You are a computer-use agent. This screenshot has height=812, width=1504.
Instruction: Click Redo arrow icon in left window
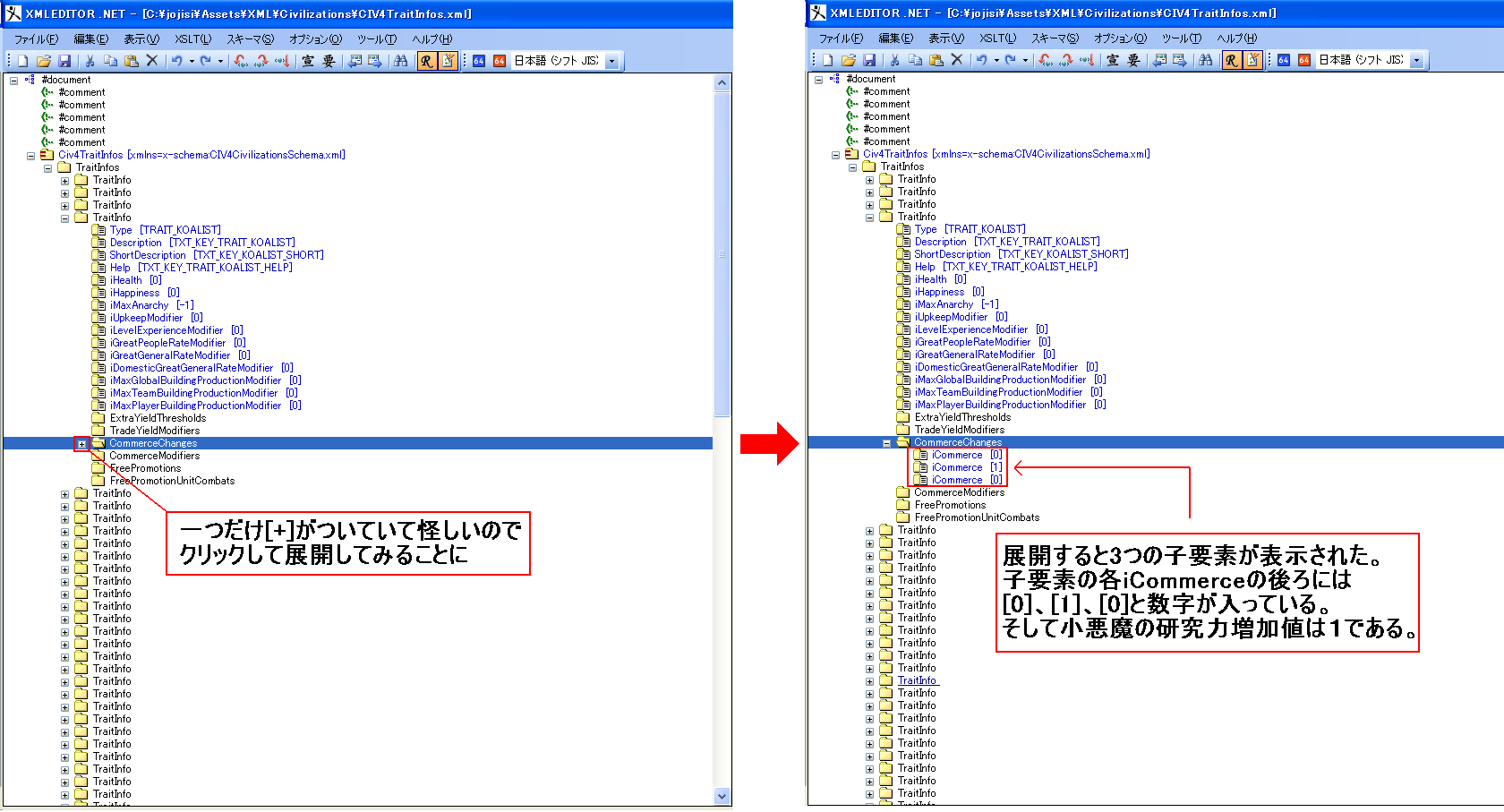[x=206, y=61]
